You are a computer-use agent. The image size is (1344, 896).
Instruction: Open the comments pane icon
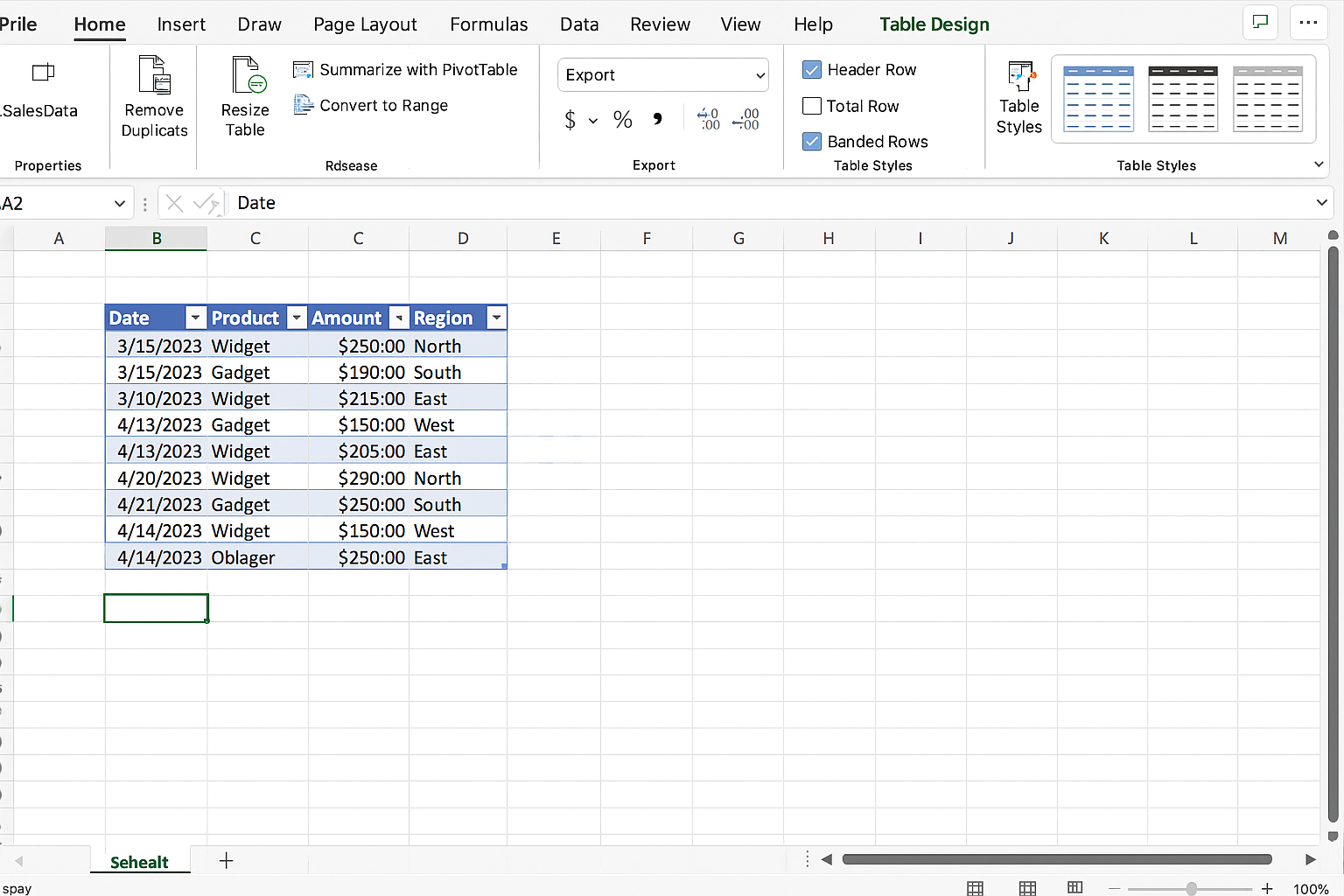(x=1261, y=23)
